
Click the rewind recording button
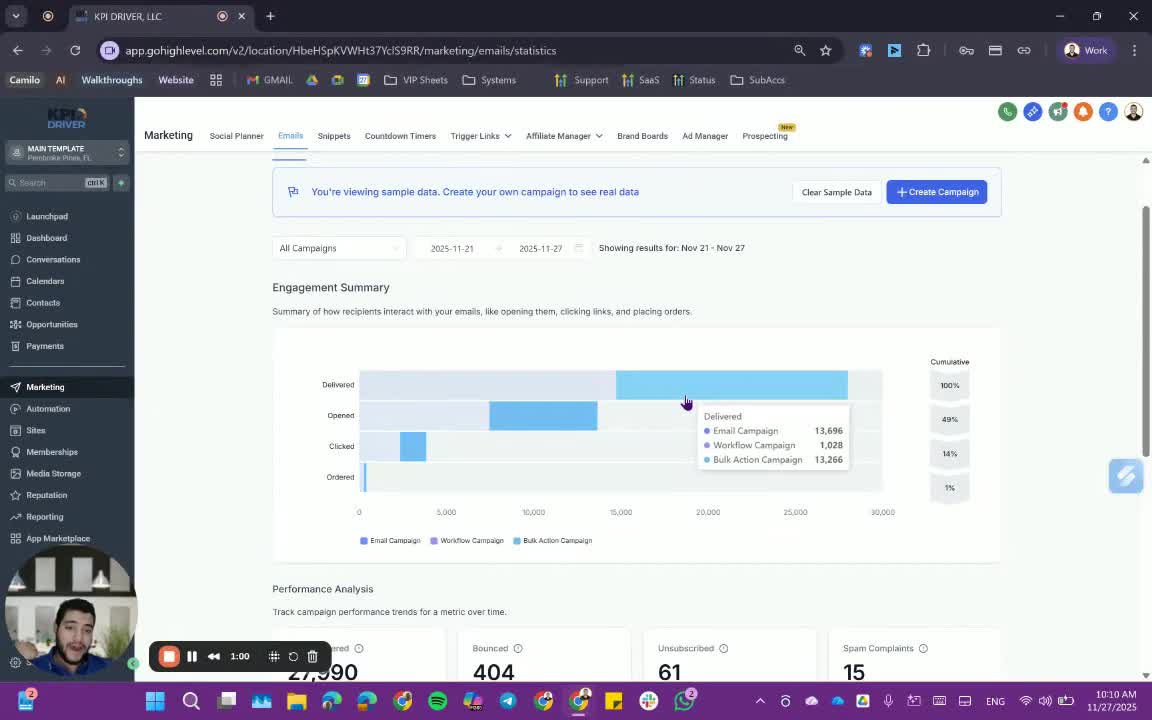click(x=214, y=657)
